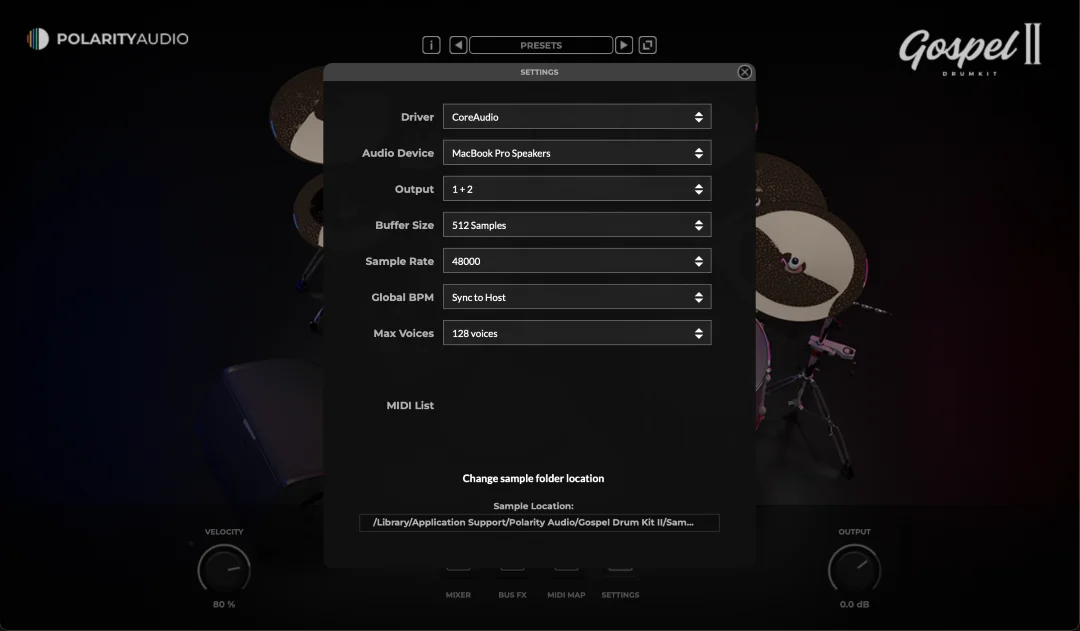Click the resize window icon
Screen dimensions: 1080x631
648,45
